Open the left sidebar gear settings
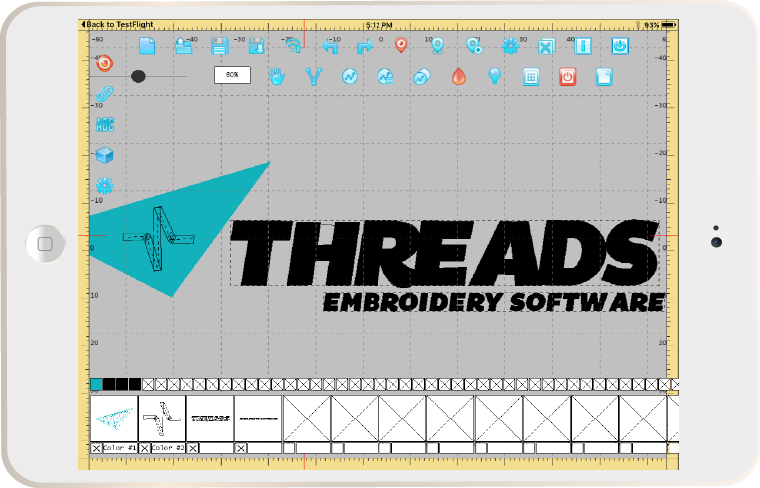The width and height of the screenshot is (760, 488). coord(104,186)
